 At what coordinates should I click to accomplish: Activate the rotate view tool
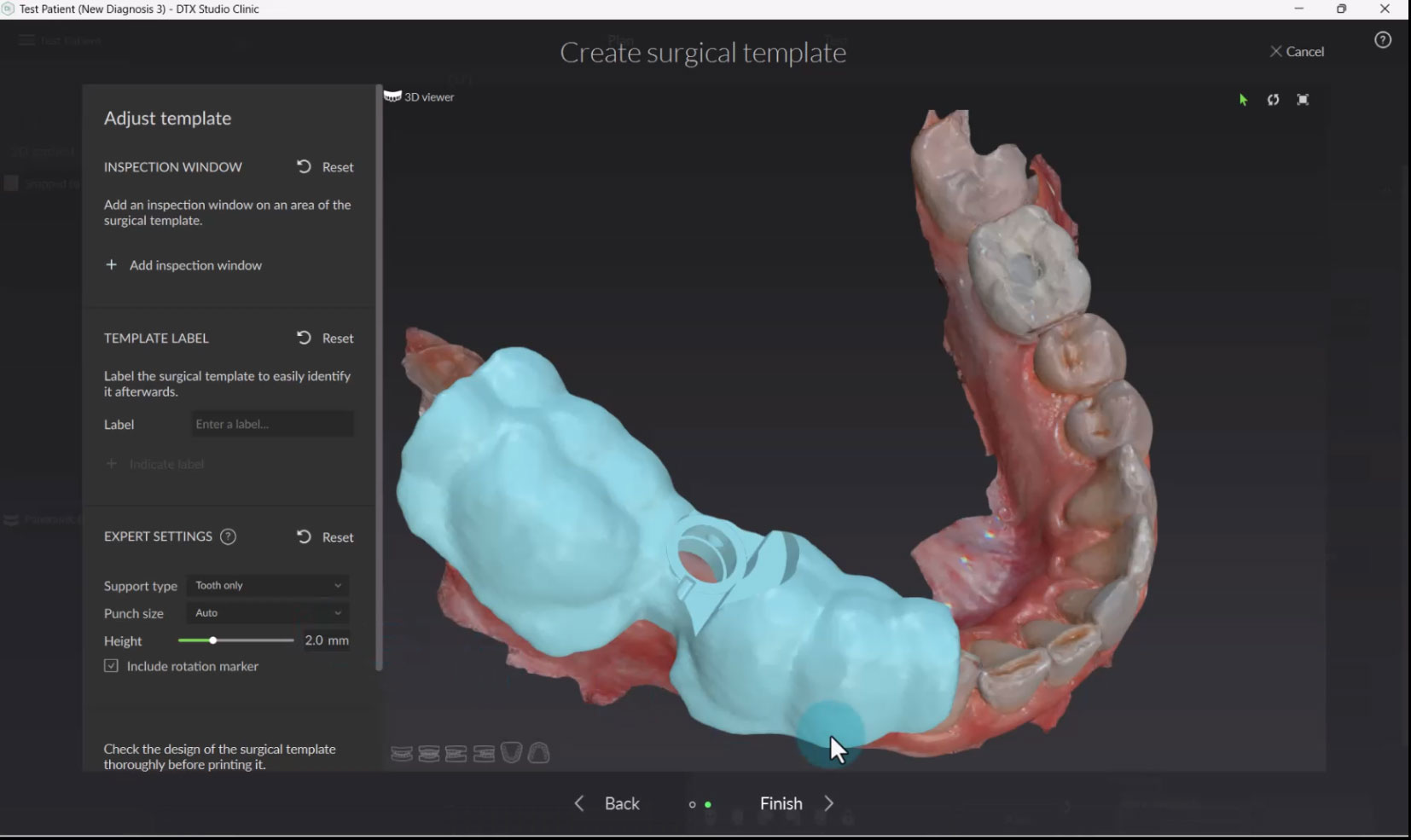pos(1273,100)
